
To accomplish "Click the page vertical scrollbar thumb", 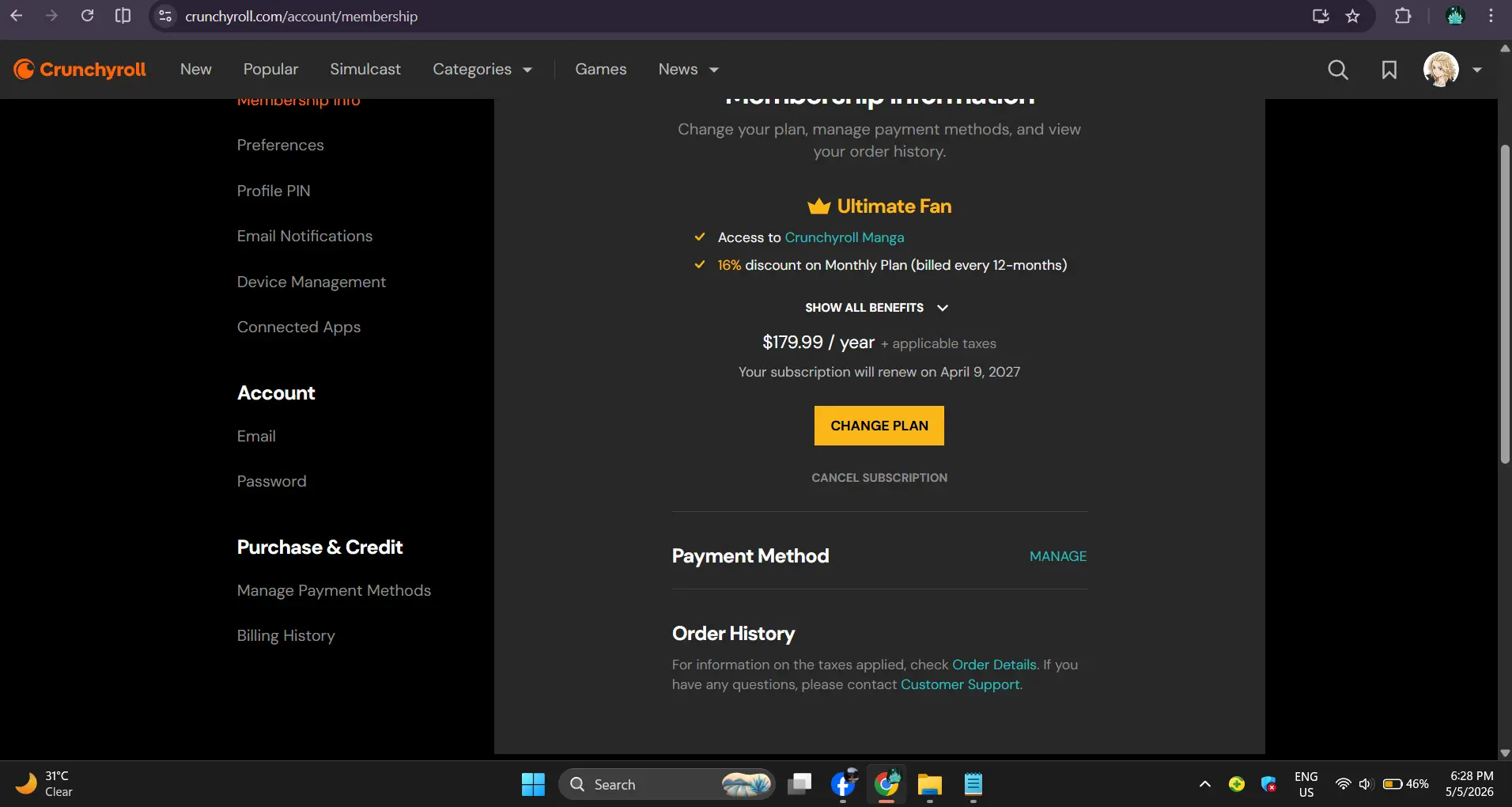I will pos(1505,304).
